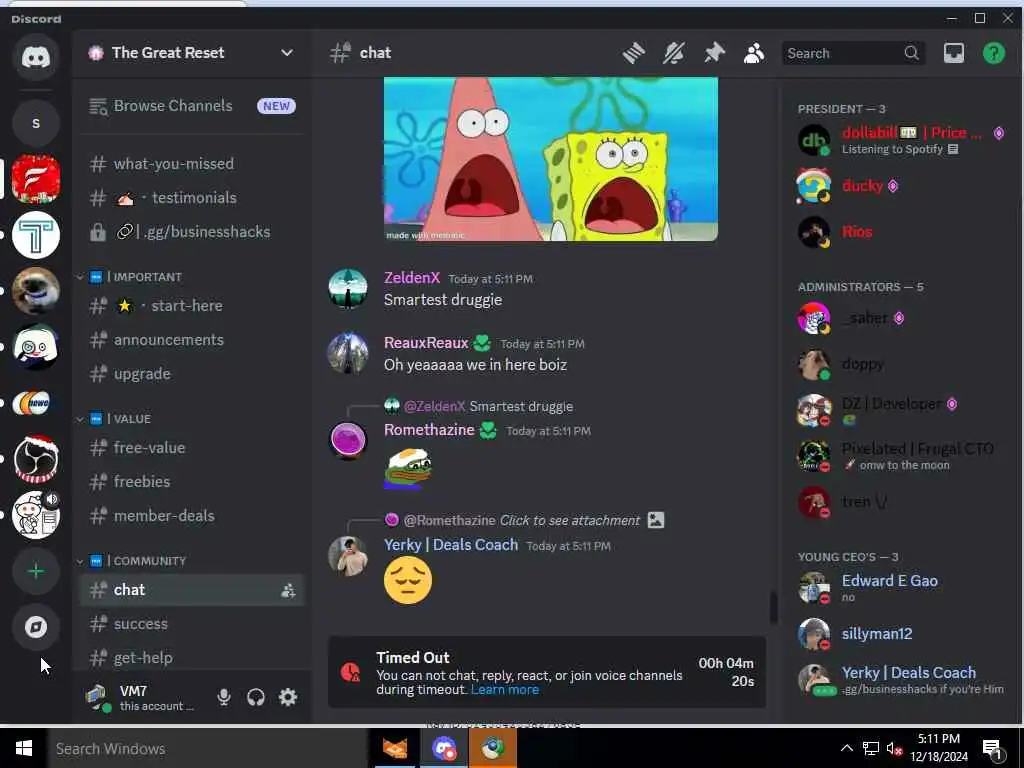This screenshot has width=1024, height=768.
Task: Click the create invite icon on chat channel
Action: (x=288, y=590)
